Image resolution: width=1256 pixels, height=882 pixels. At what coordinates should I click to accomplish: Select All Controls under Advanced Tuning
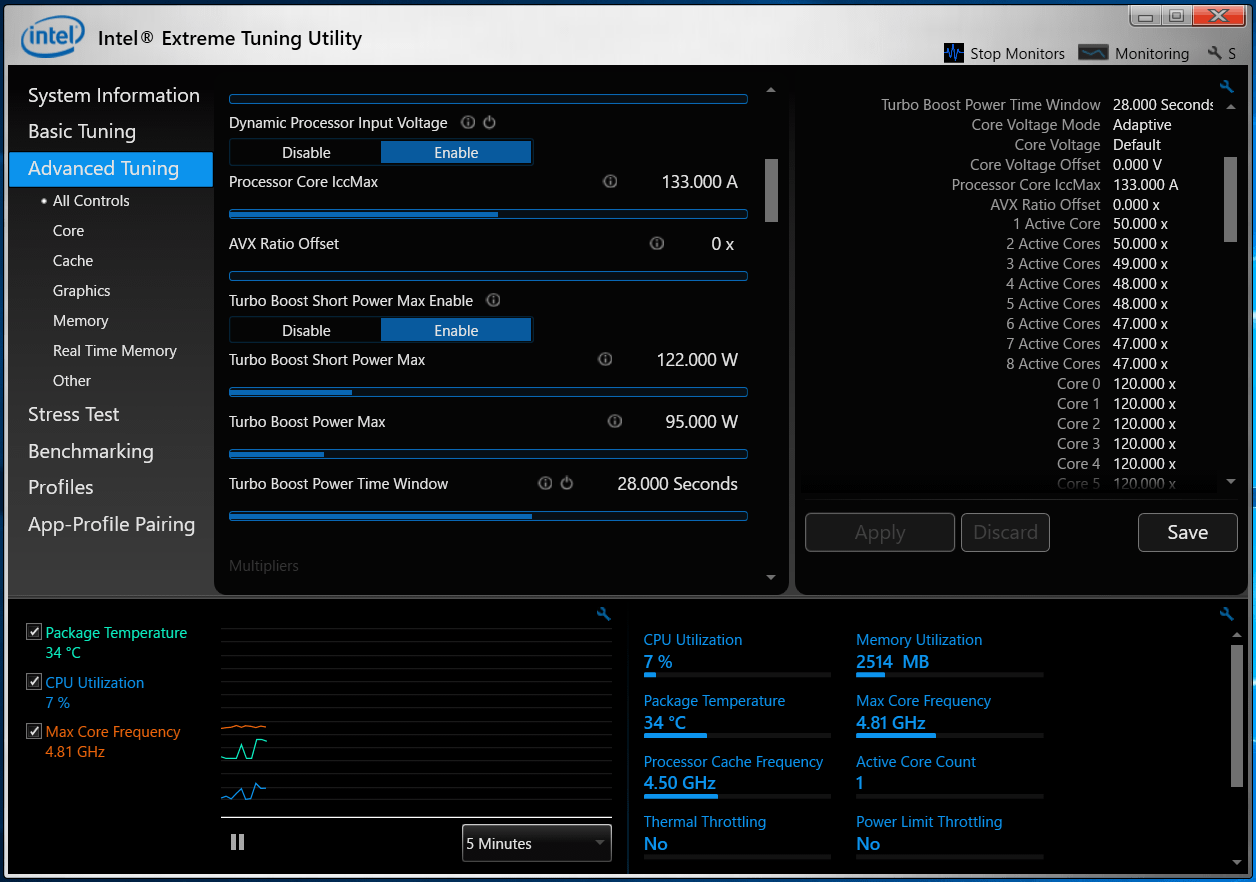point(91,200)
